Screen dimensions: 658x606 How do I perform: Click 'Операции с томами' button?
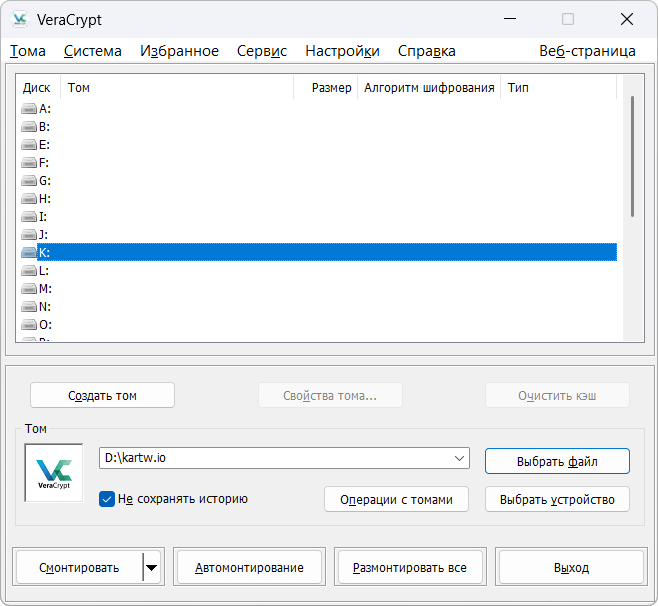point(396,499)
